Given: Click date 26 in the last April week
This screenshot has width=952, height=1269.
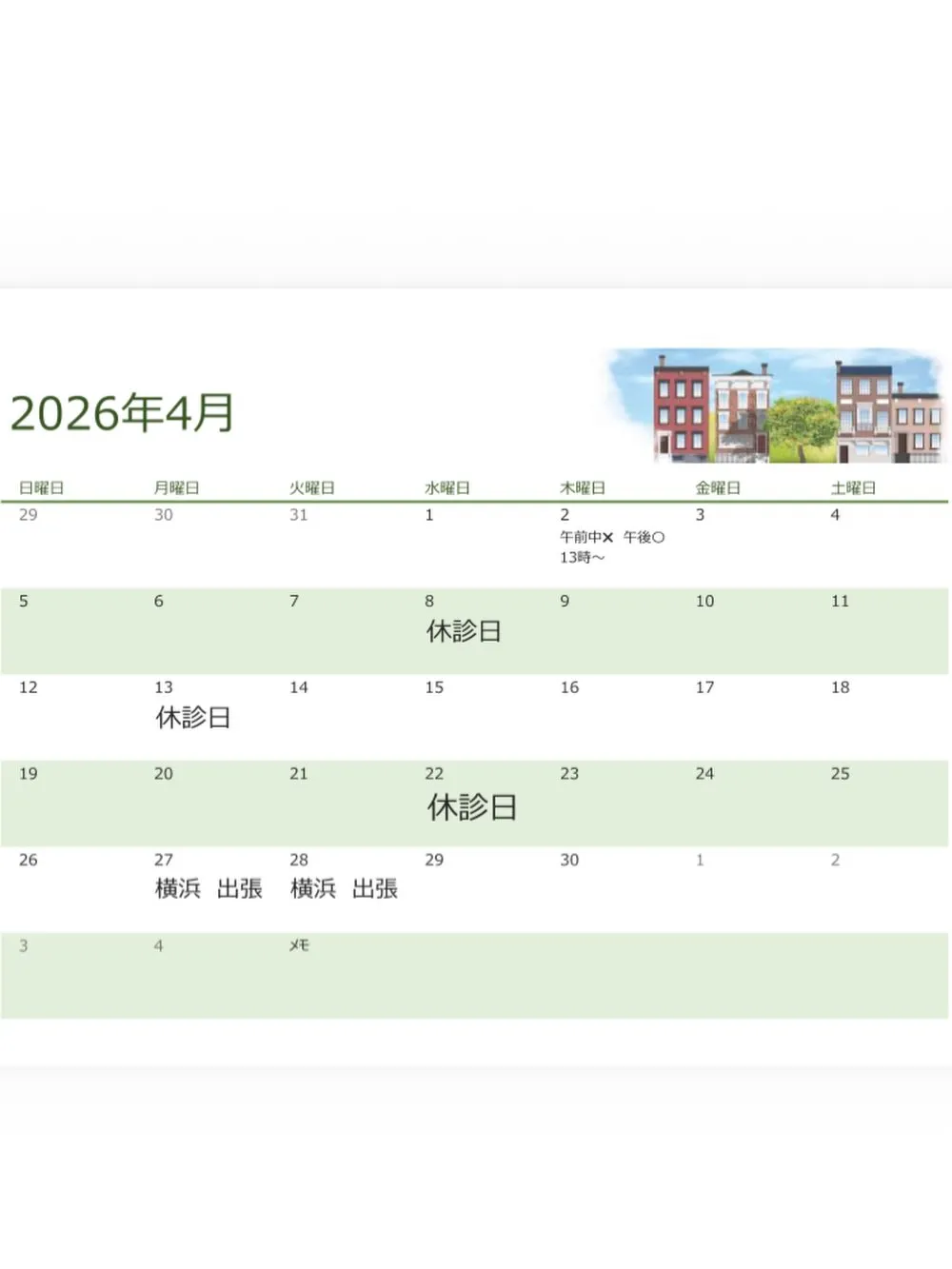Looking at the screenshot, I should tap(29, 860).
